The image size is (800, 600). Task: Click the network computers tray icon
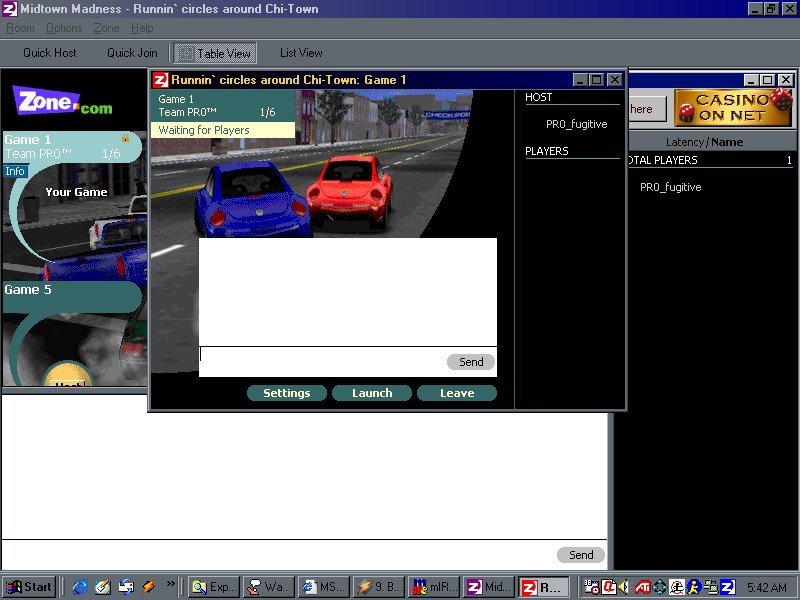(711, 587)
